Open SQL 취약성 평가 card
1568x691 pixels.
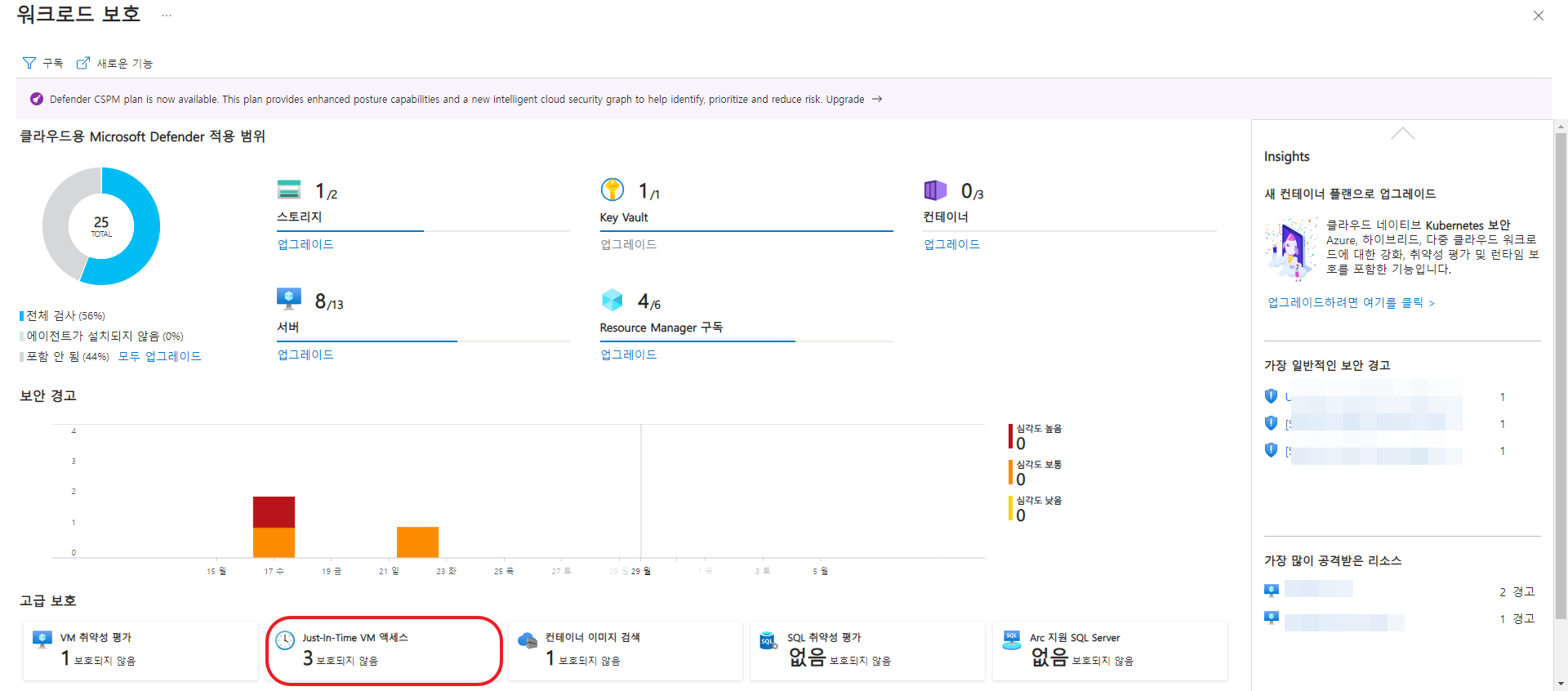[x=867, y=650]
